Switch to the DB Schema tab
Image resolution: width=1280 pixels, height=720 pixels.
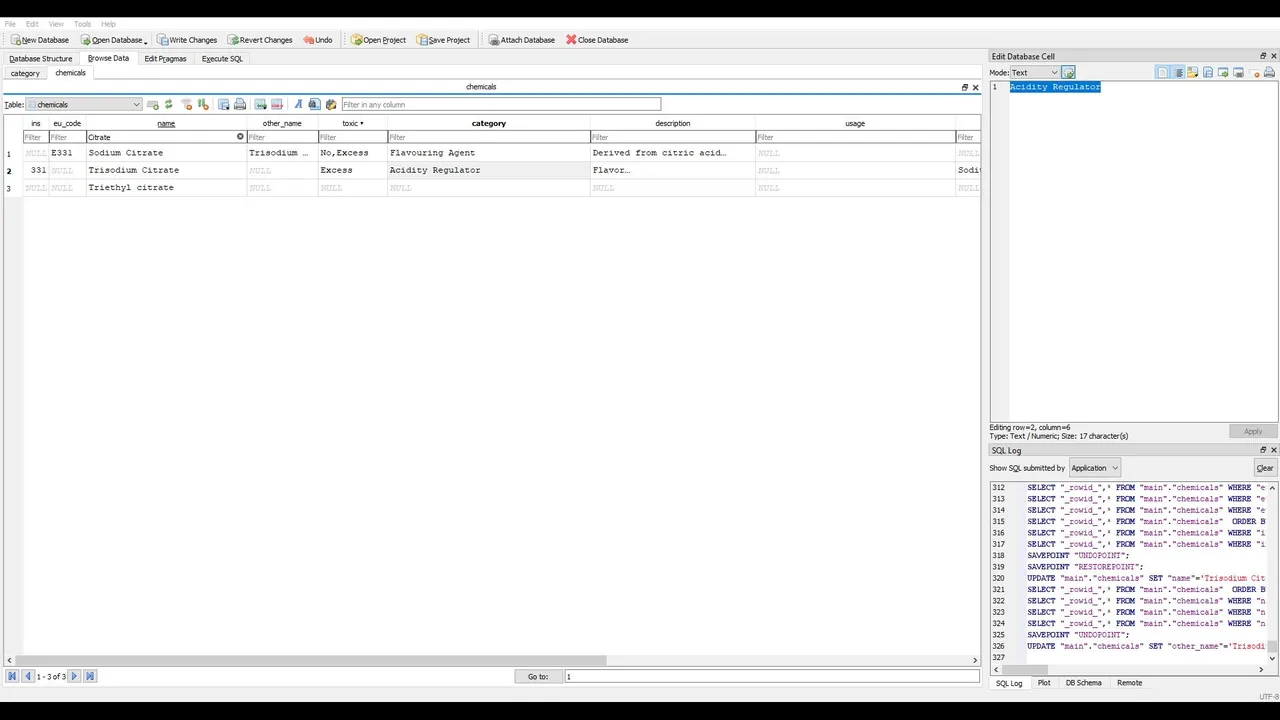point(1083,683)
